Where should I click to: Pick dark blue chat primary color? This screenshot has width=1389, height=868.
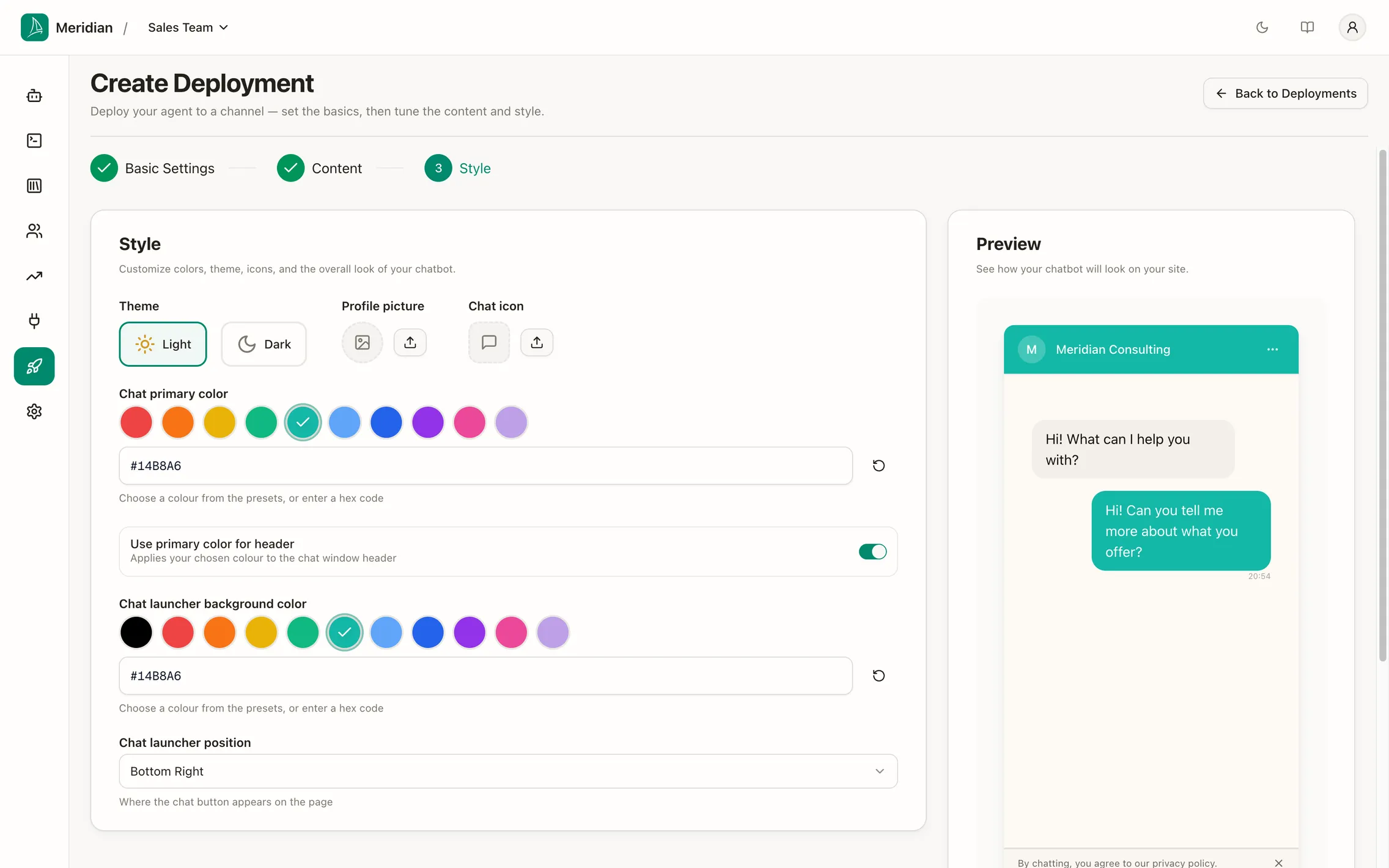(x=386, y=422)
